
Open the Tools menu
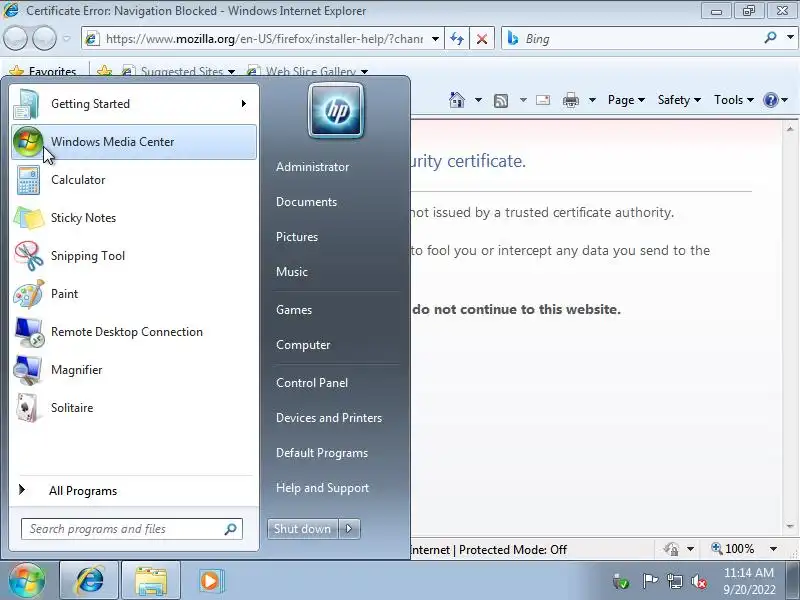[x=734, y=100]
